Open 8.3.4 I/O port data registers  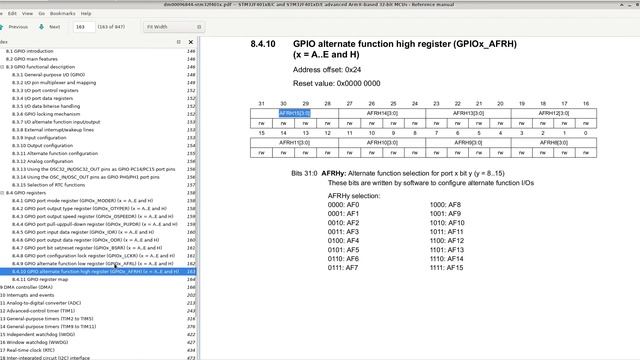pos(42,98)
